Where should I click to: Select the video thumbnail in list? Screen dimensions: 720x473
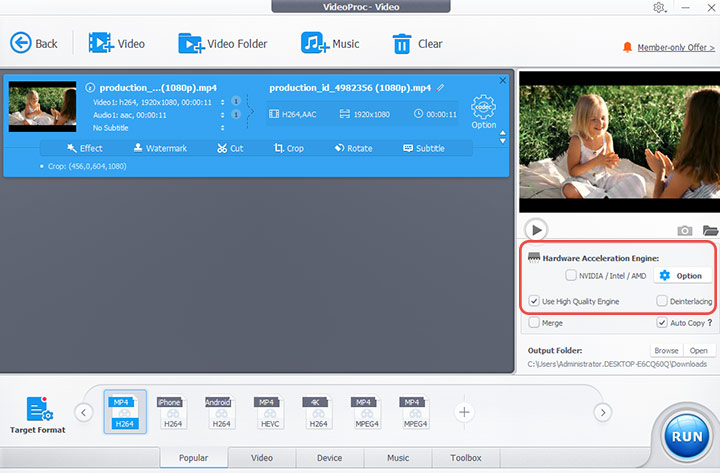click(x=42, y=107)
